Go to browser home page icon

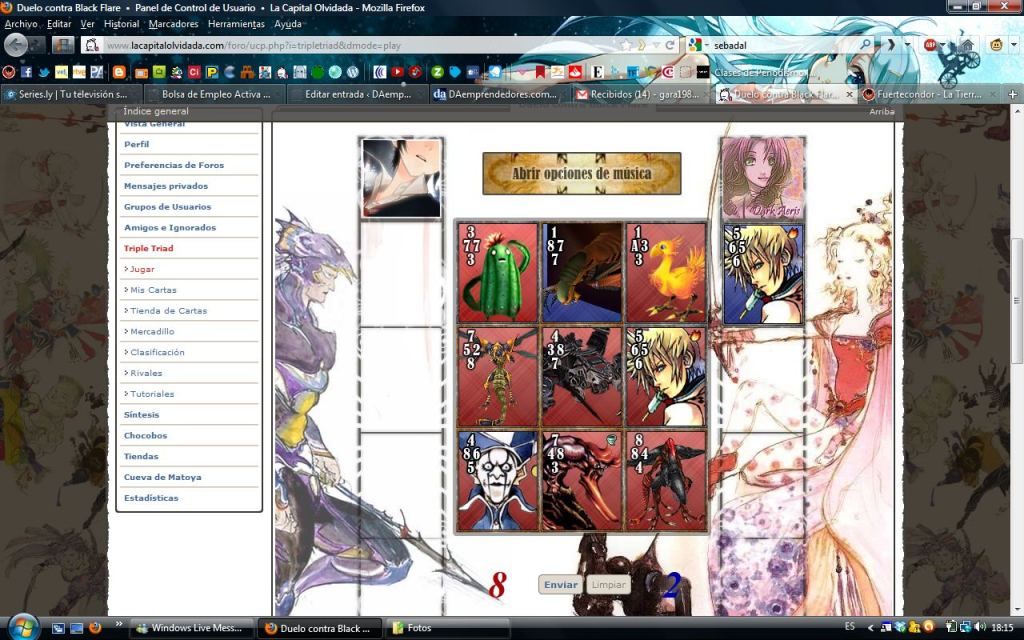pyautogui.click(x=967, y=45)
